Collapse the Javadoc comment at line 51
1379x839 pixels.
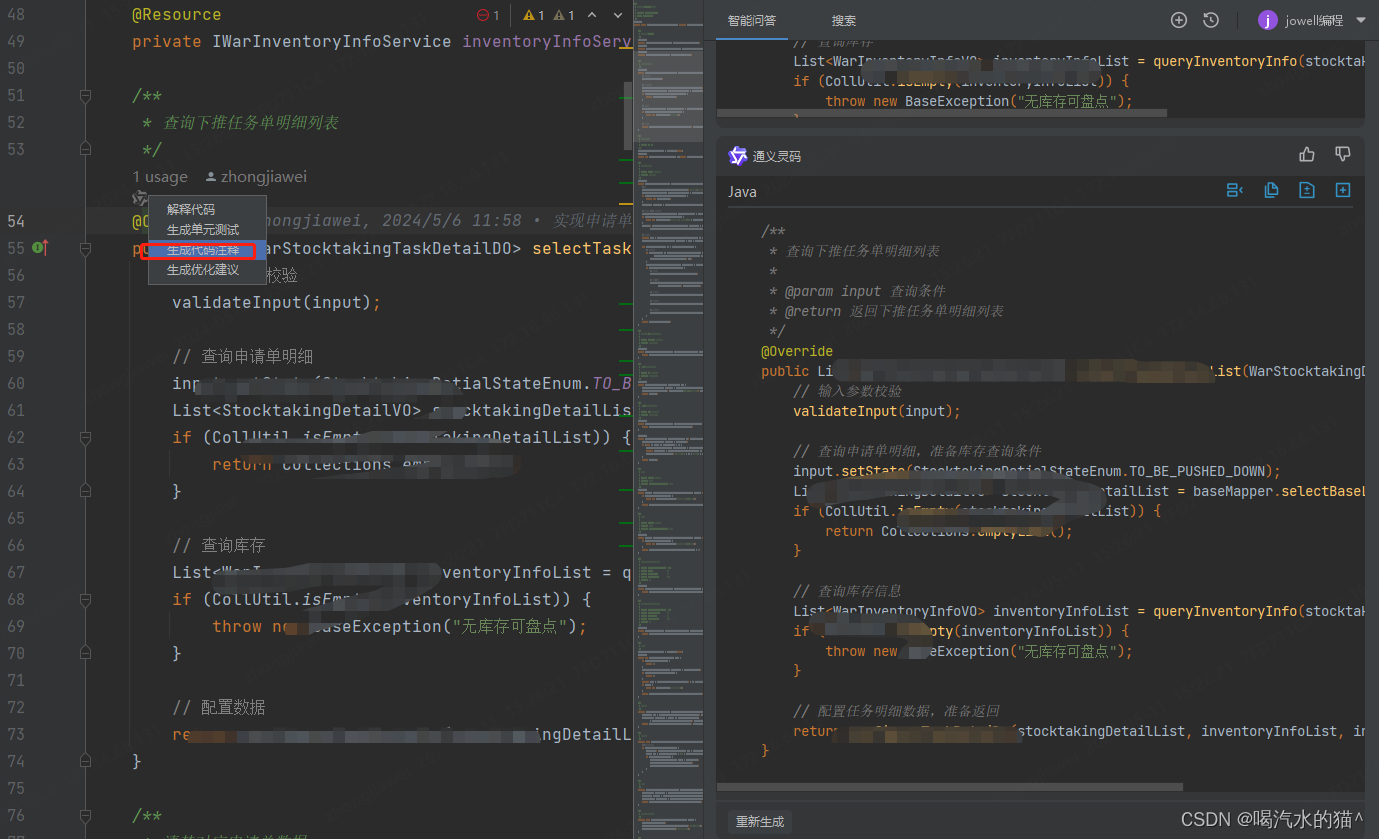(85, 95)
